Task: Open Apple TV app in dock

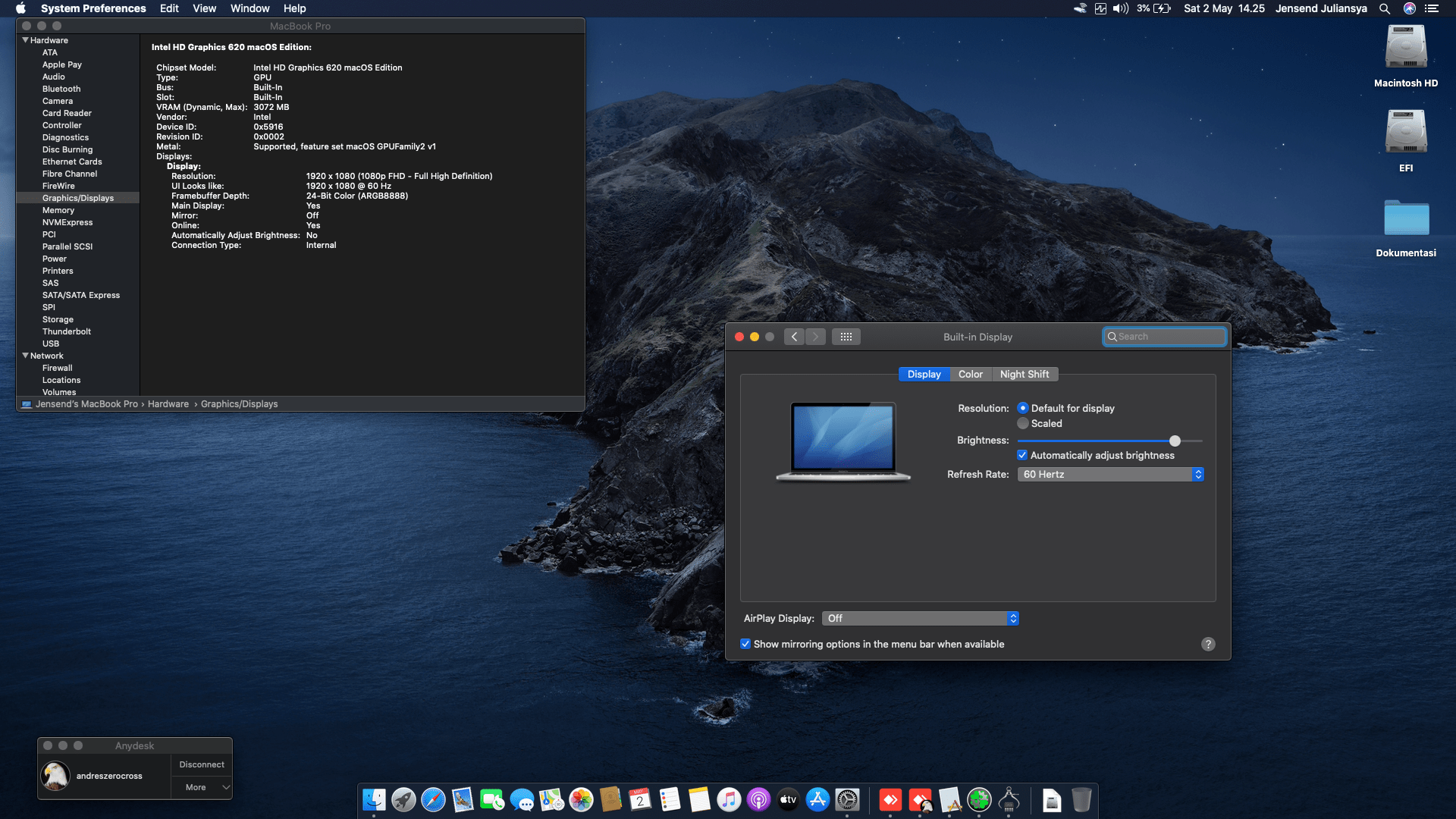Action: [788, 799]
